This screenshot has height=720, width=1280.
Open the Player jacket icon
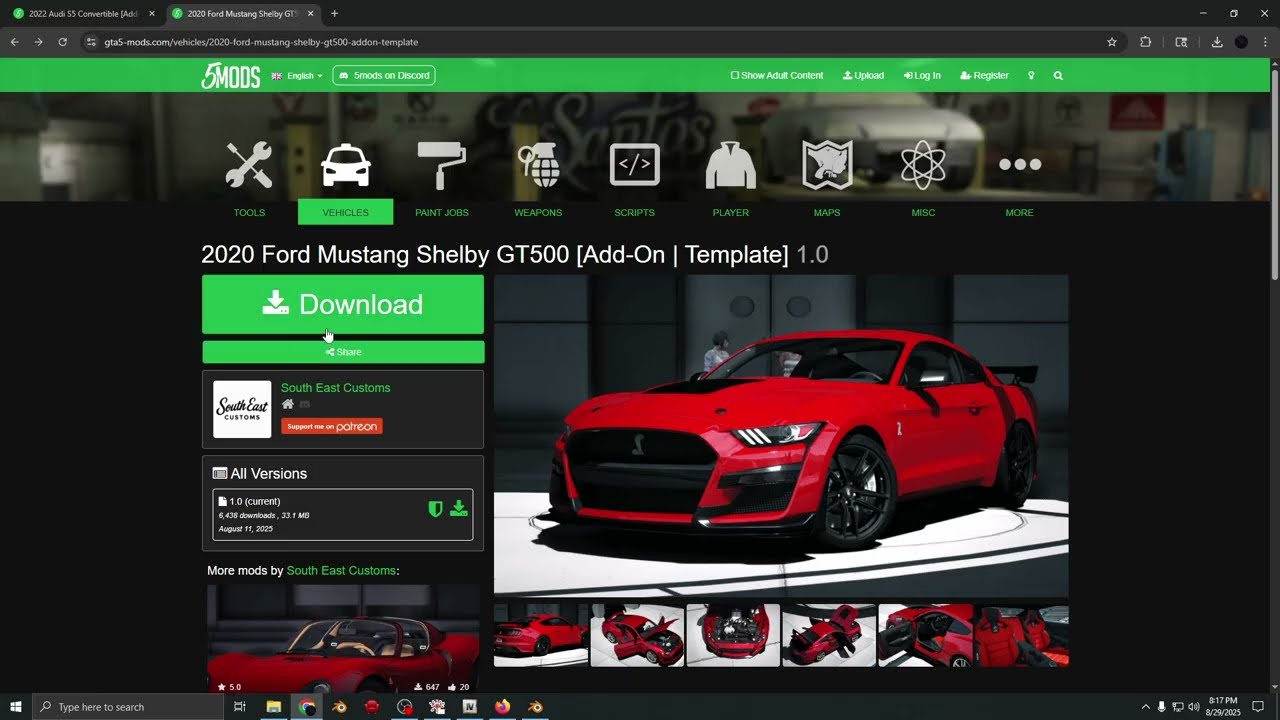[x=731, y=165]
